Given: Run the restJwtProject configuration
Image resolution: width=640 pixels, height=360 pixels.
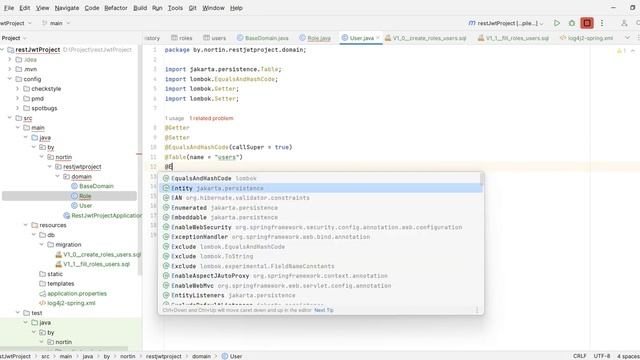Looking at the screenshot, I should coord(557,23).
